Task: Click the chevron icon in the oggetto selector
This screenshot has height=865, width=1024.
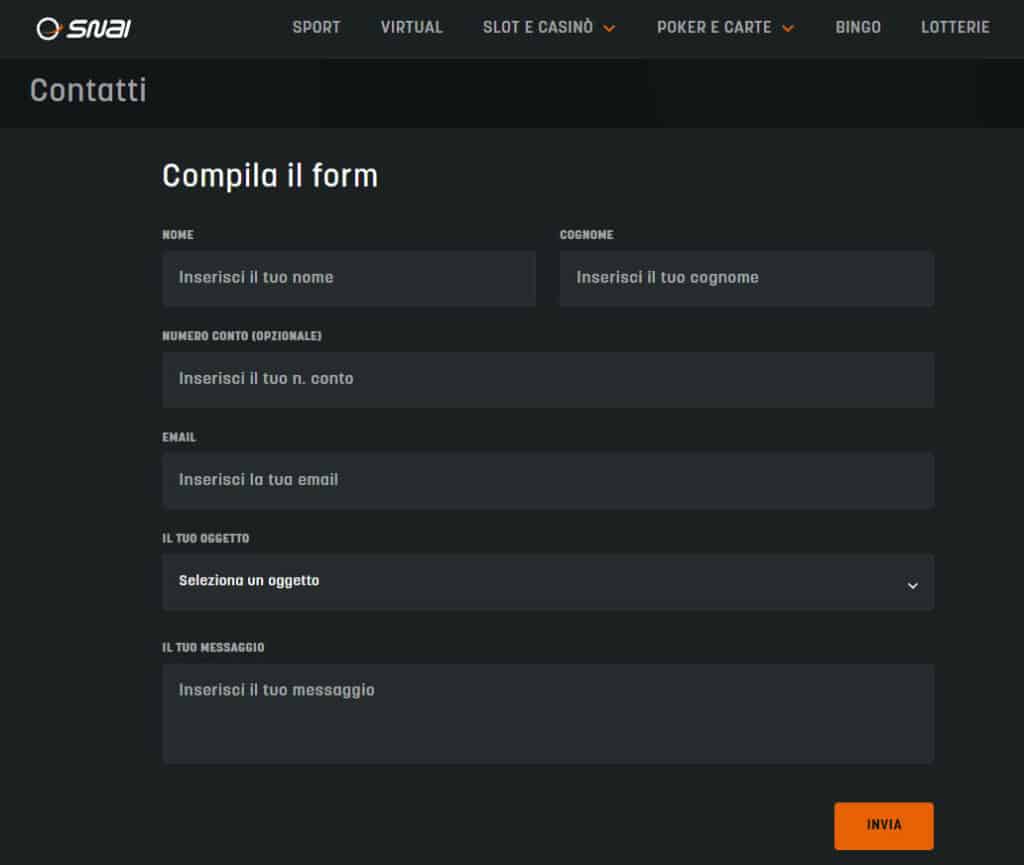Action: click(912, 585)
